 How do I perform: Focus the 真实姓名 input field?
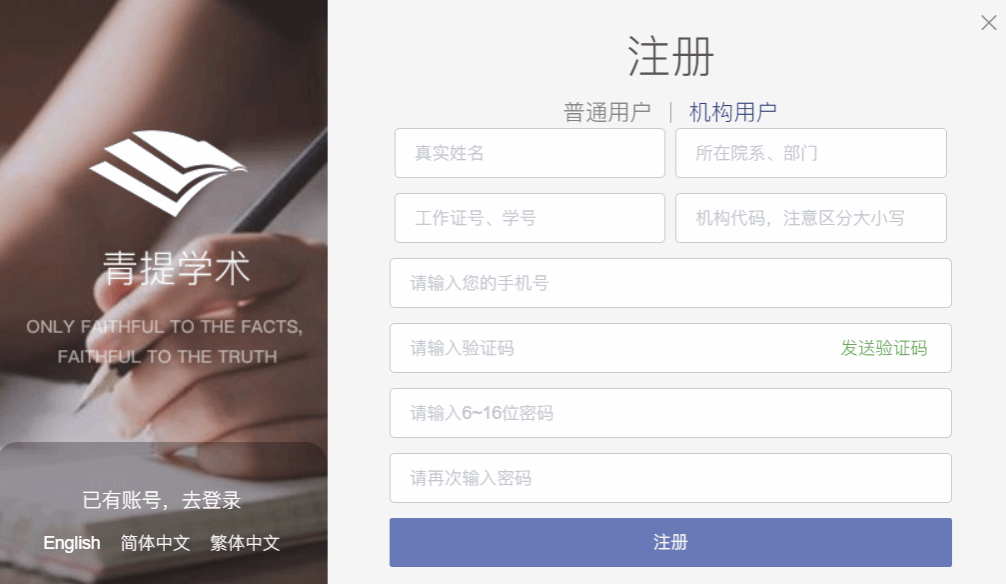pyautogui.click(x=530, y=153)
